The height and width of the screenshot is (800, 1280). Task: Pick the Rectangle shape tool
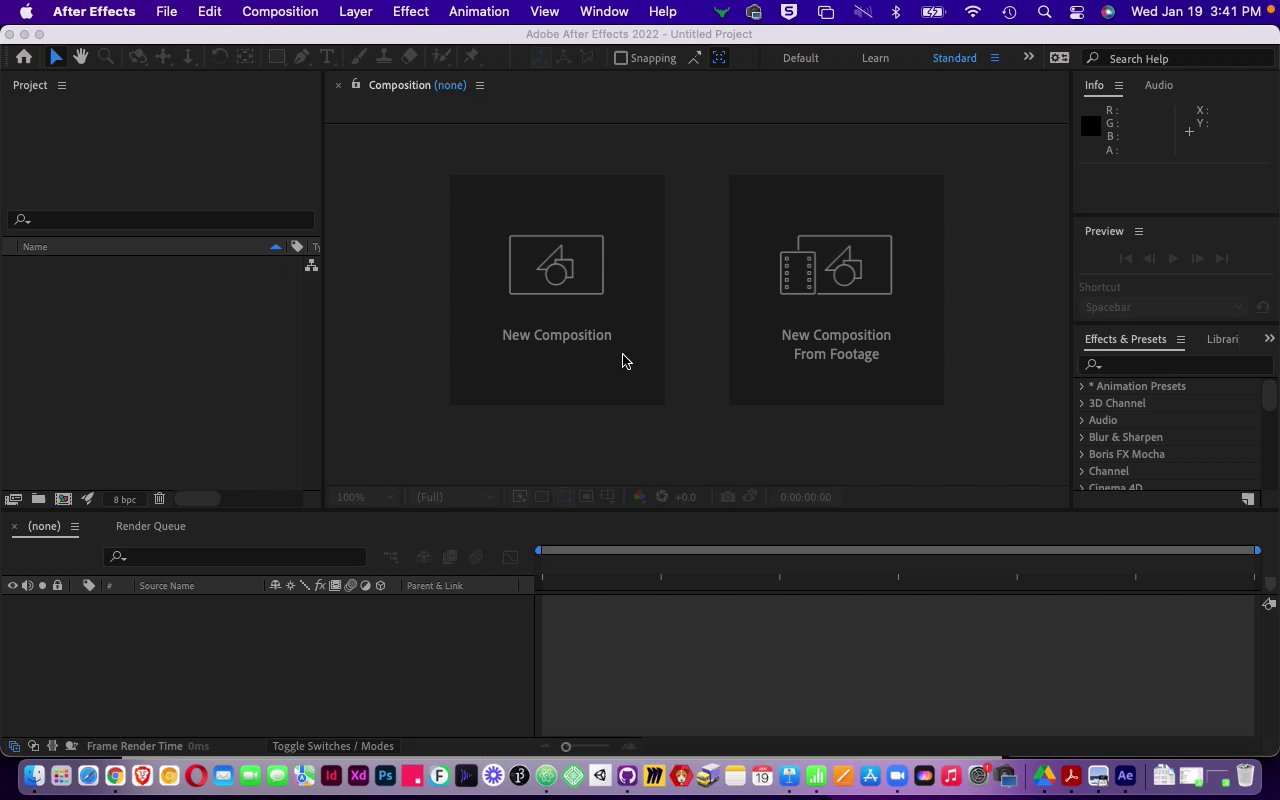click(277, 57)
